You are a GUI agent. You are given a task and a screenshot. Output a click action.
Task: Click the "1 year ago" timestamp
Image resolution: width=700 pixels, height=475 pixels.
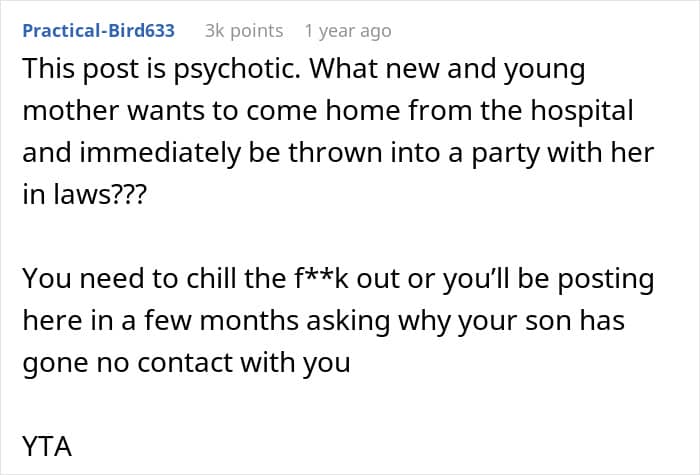click(x=348, y=31)
